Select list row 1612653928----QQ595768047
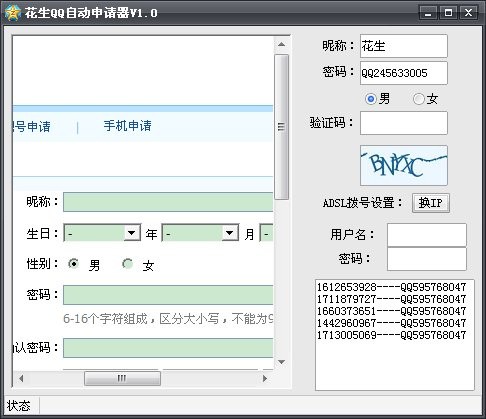486x419 pixels. (391, 287)
